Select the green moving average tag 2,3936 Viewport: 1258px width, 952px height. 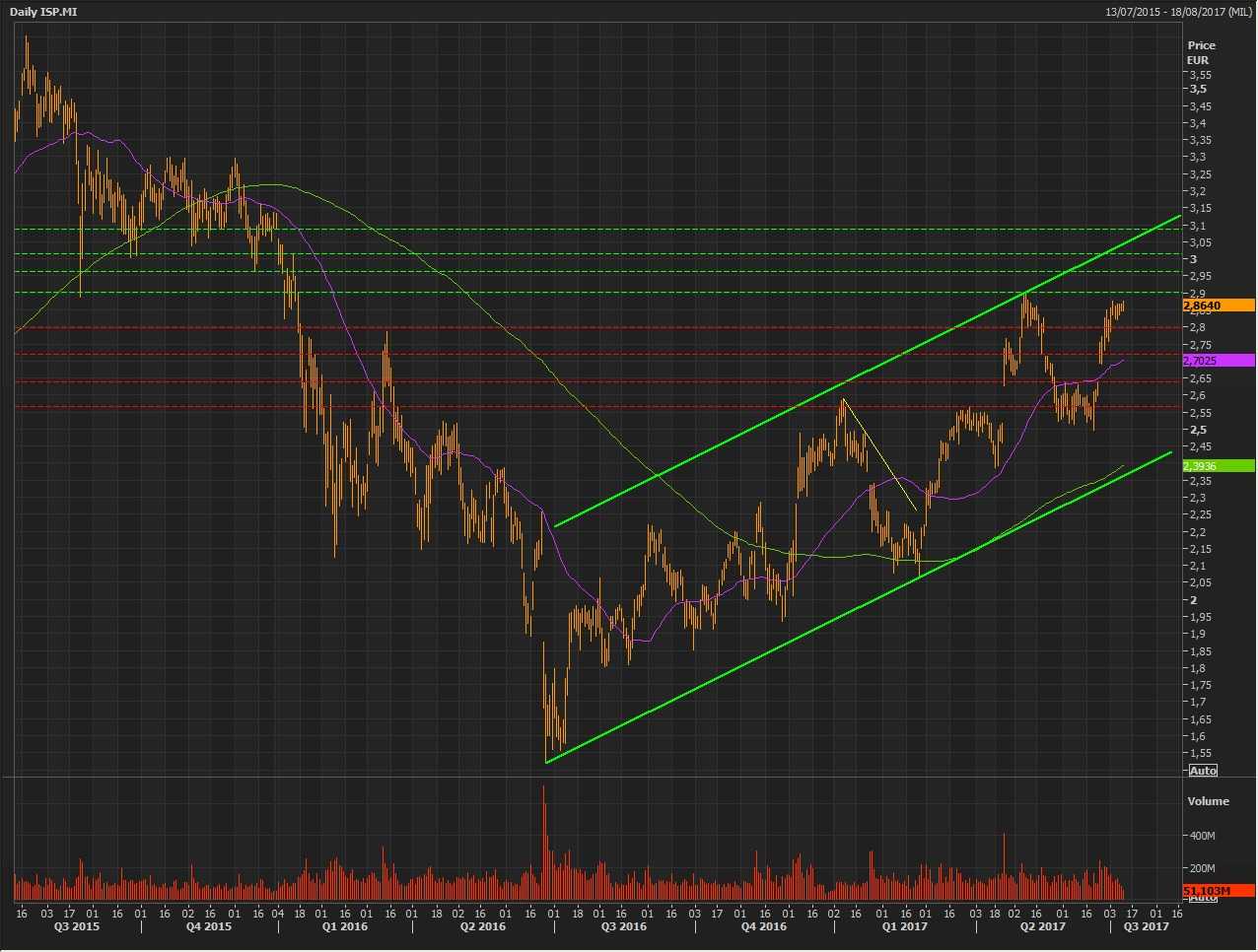[1218, 466]
